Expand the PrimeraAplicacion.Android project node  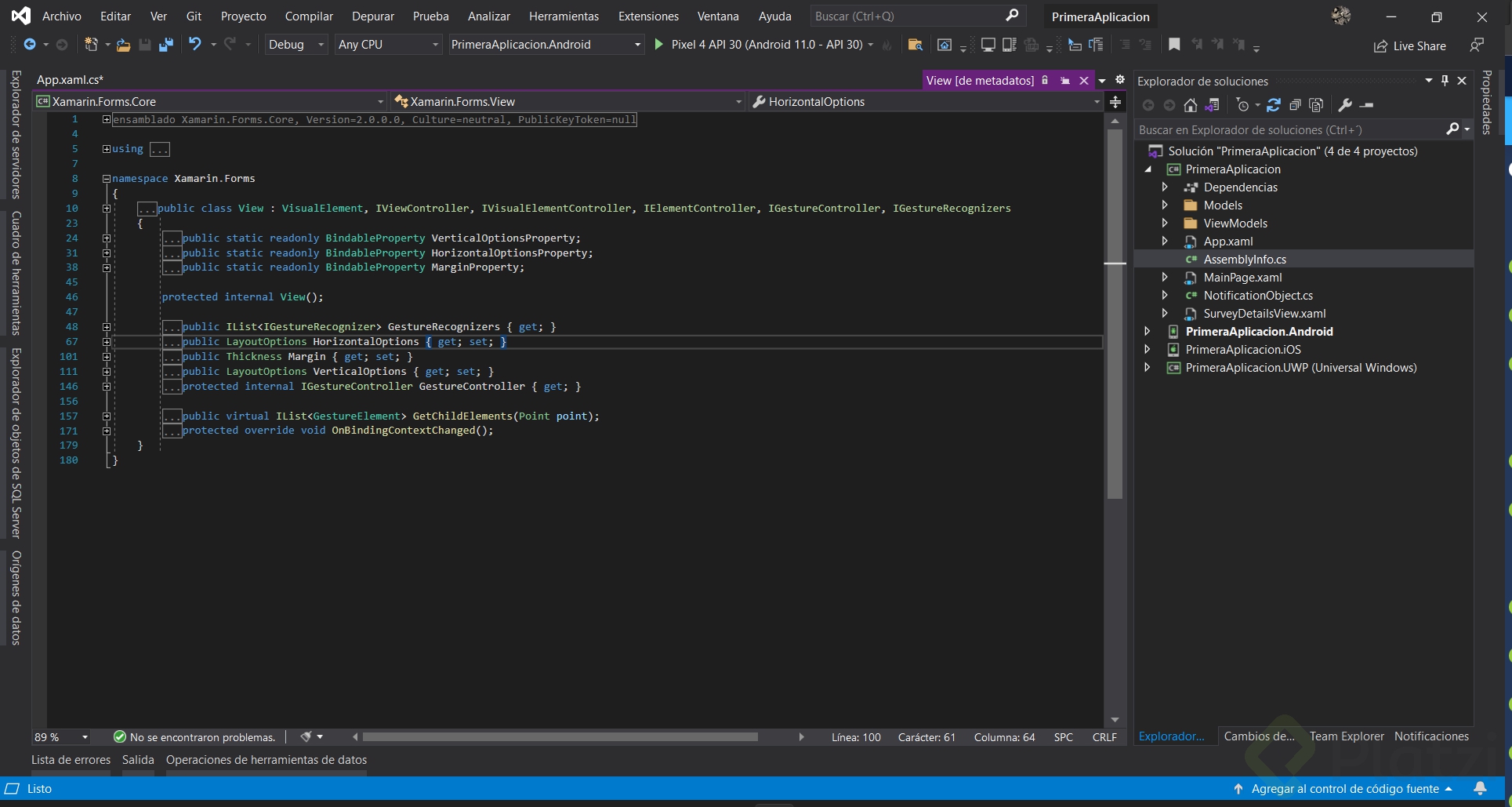click(1148, 332)
